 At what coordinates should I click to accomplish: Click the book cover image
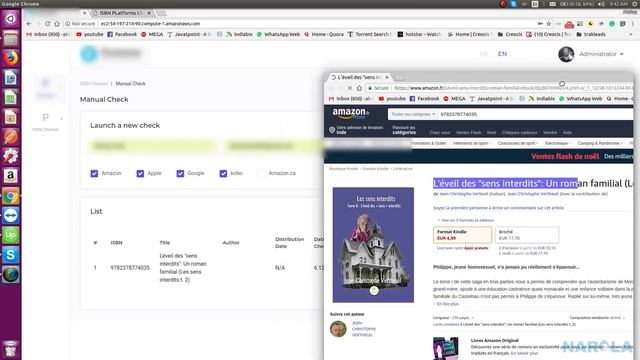373,245
